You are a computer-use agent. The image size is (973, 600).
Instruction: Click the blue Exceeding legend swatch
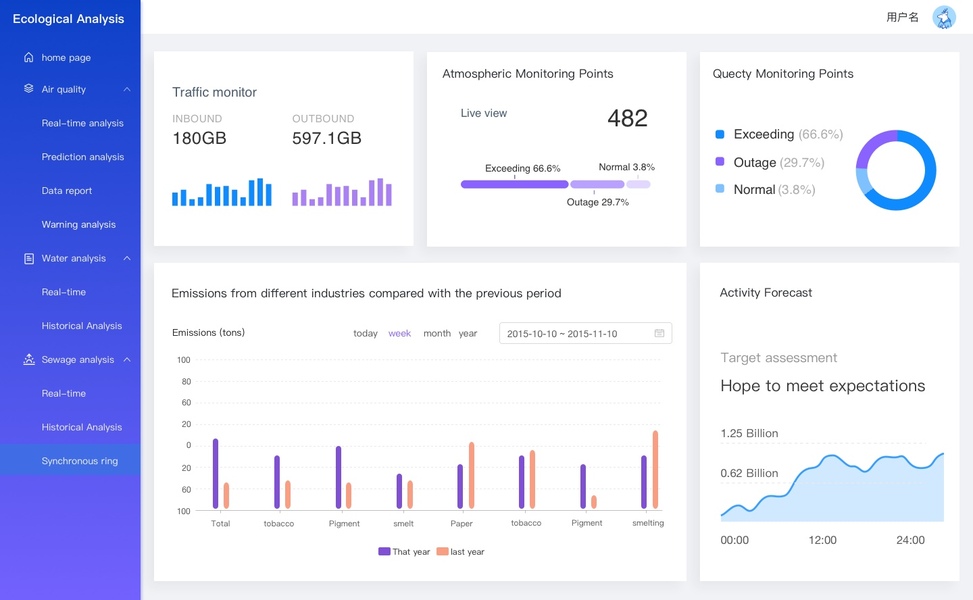coord(720,134)
